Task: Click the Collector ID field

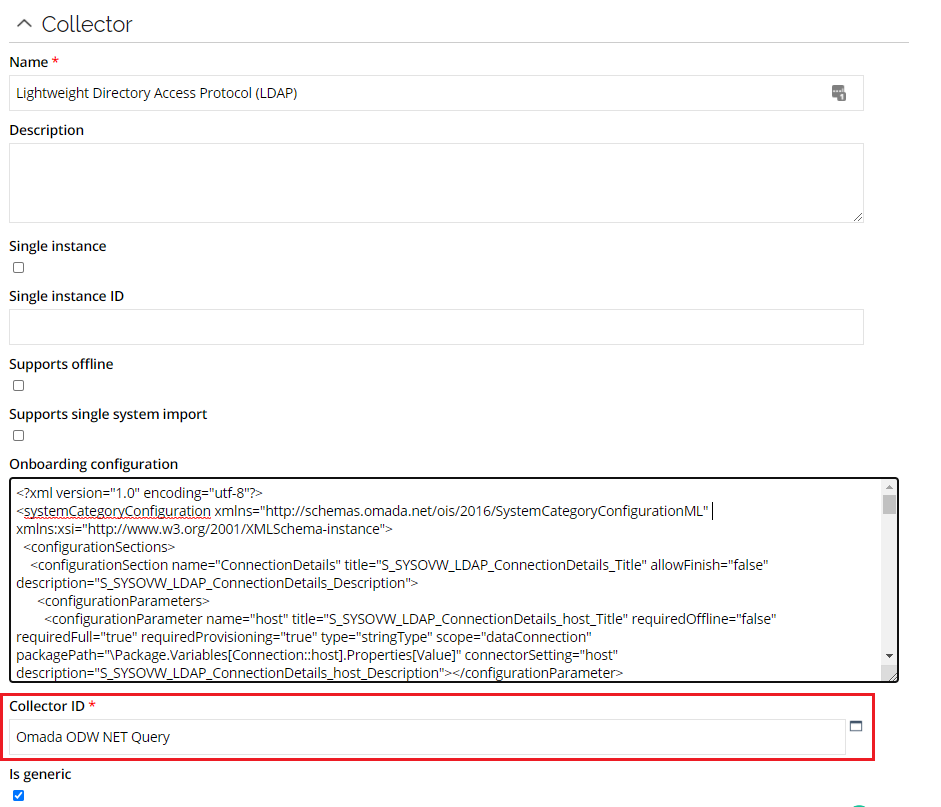Action: pos(427,737)
